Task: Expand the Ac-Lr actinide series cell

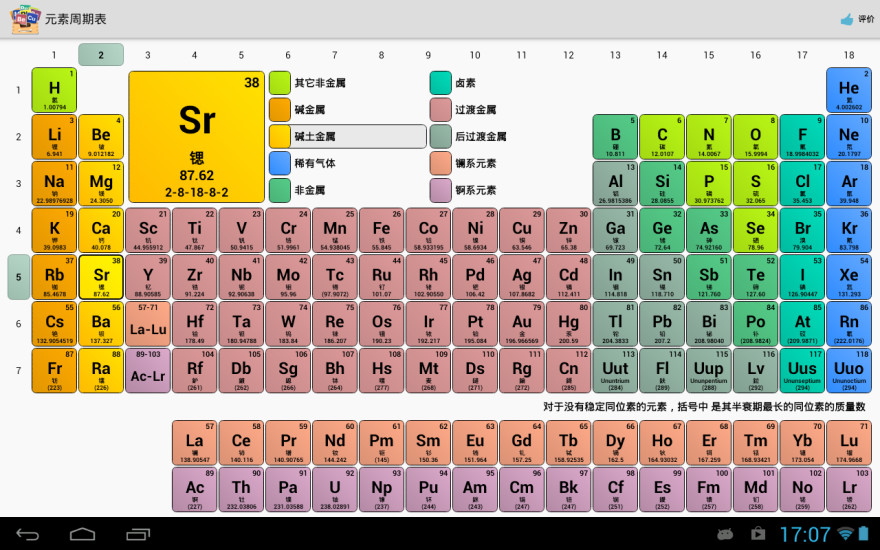Action: 148,371
